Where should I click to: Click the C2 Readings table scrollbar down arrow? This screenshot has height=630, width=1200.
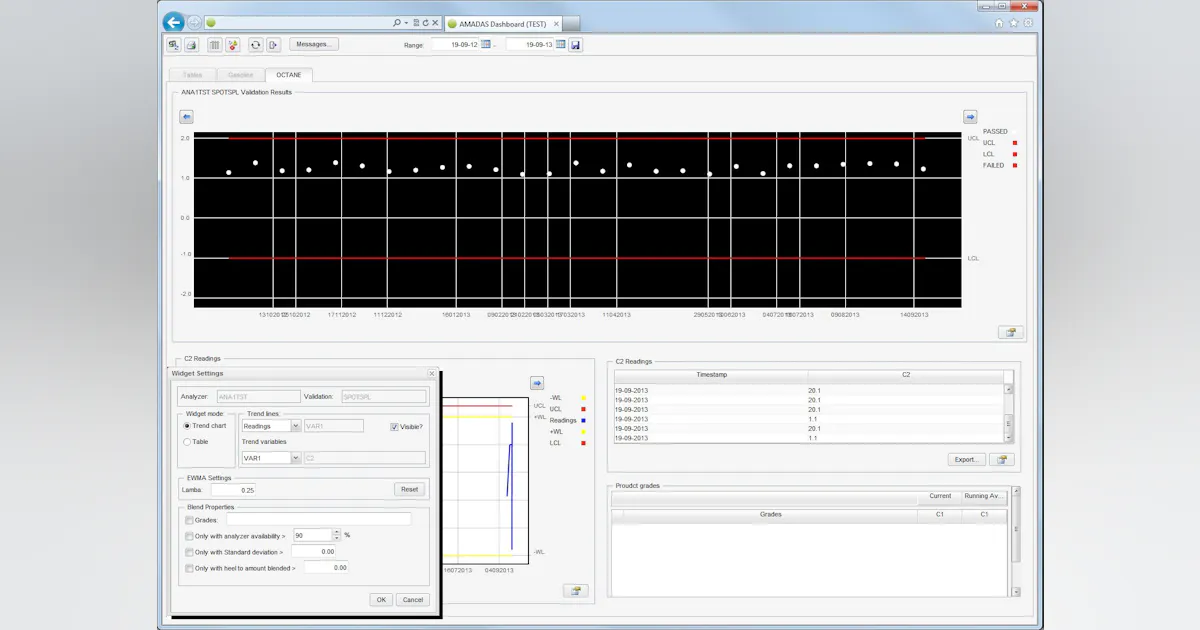[1008, 437]
